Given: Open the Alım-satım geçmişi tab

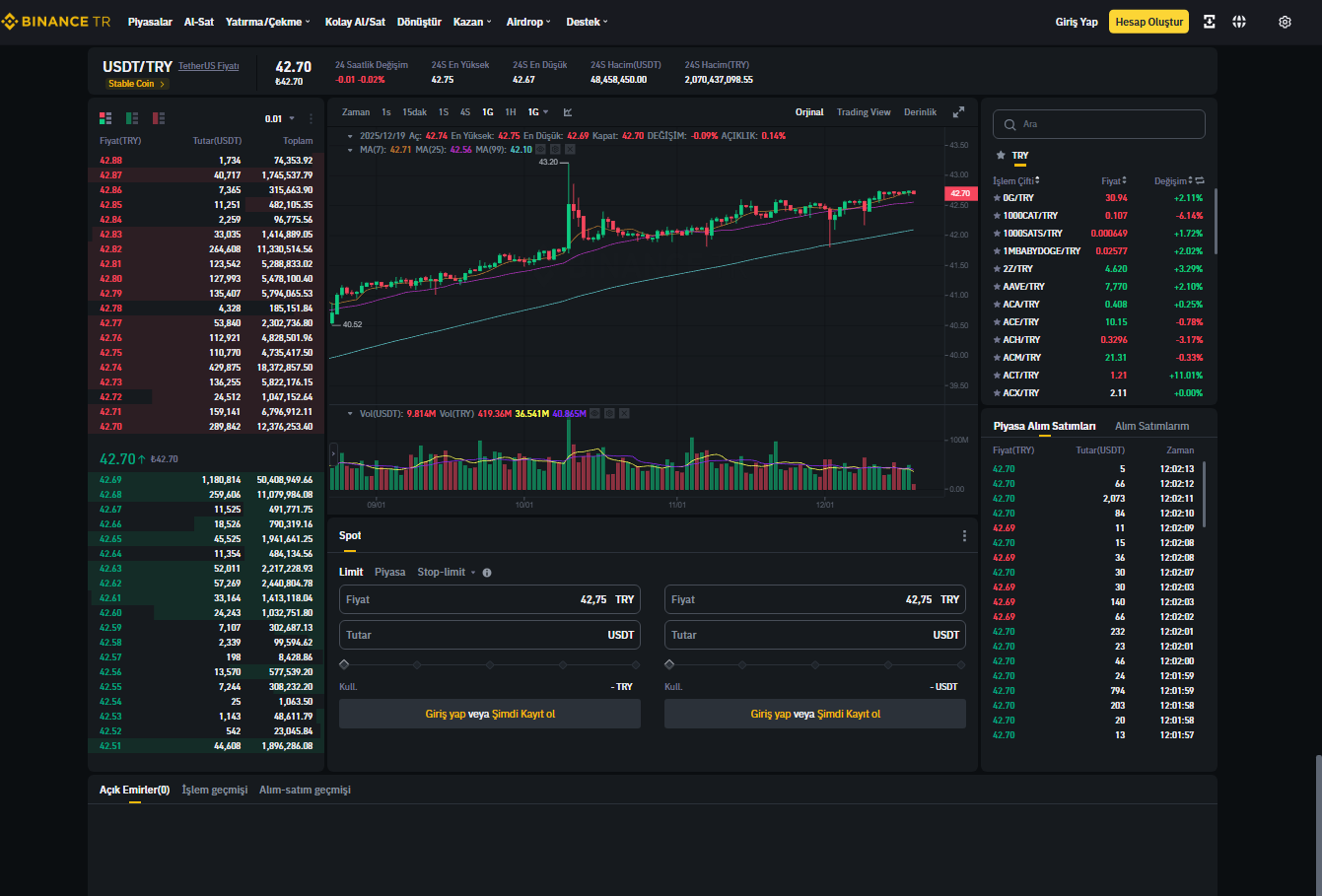Looking at the screenshot, I should tap(305, 791).
